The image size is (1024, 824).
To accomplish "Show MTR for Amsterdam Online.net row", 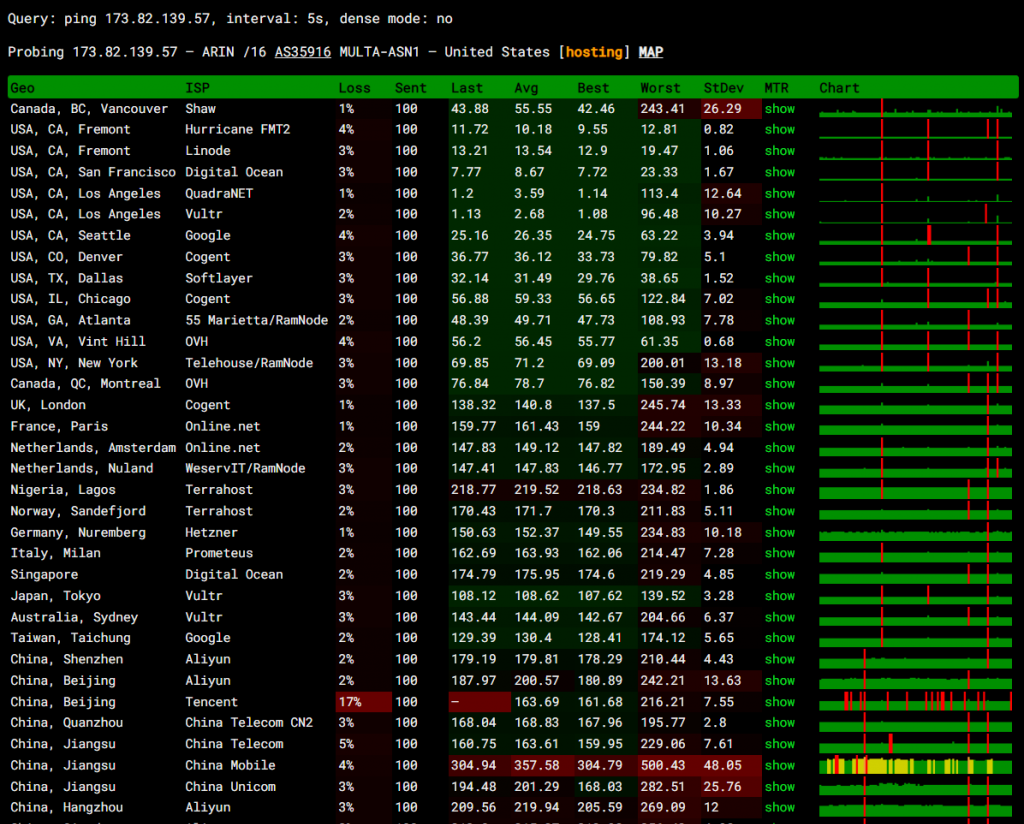I will point(780,448).
